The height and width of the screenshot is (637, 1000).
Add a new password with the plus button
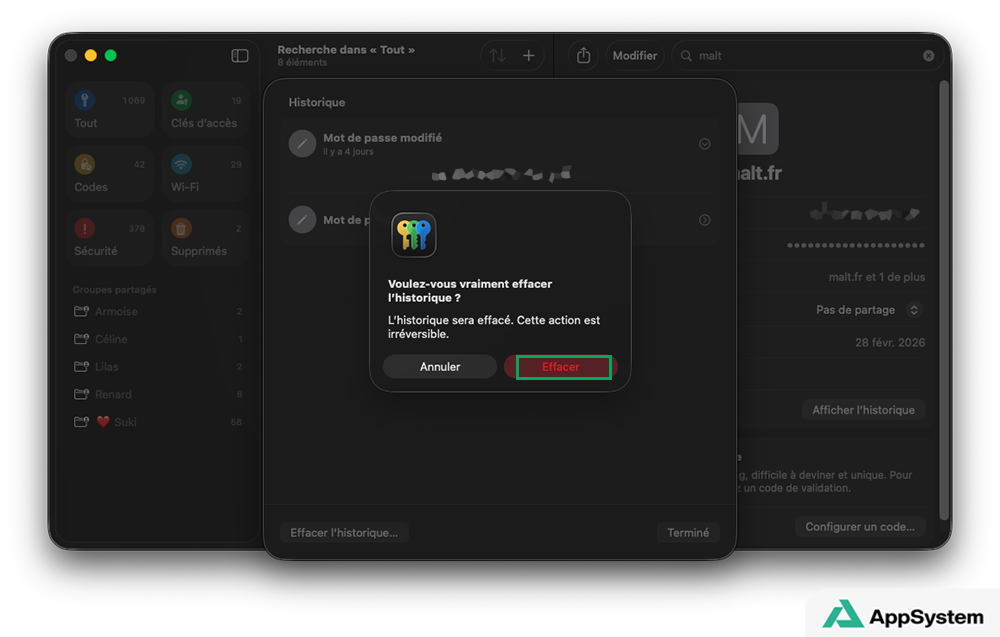pos(527,55)
